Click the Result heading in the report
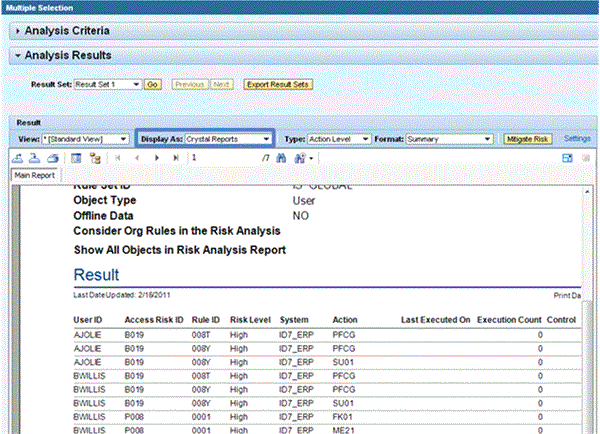 tap(96, 275)
